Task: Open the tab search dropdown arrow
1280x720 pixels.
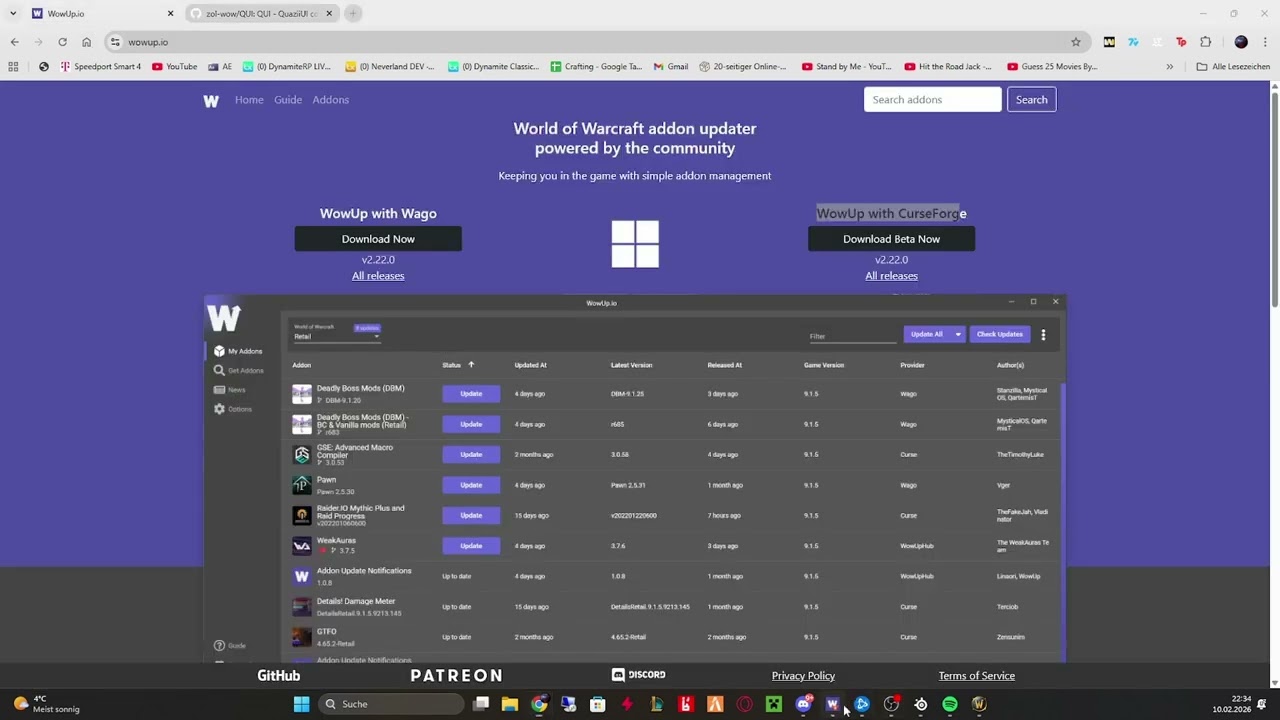Action: pos(13,14)
